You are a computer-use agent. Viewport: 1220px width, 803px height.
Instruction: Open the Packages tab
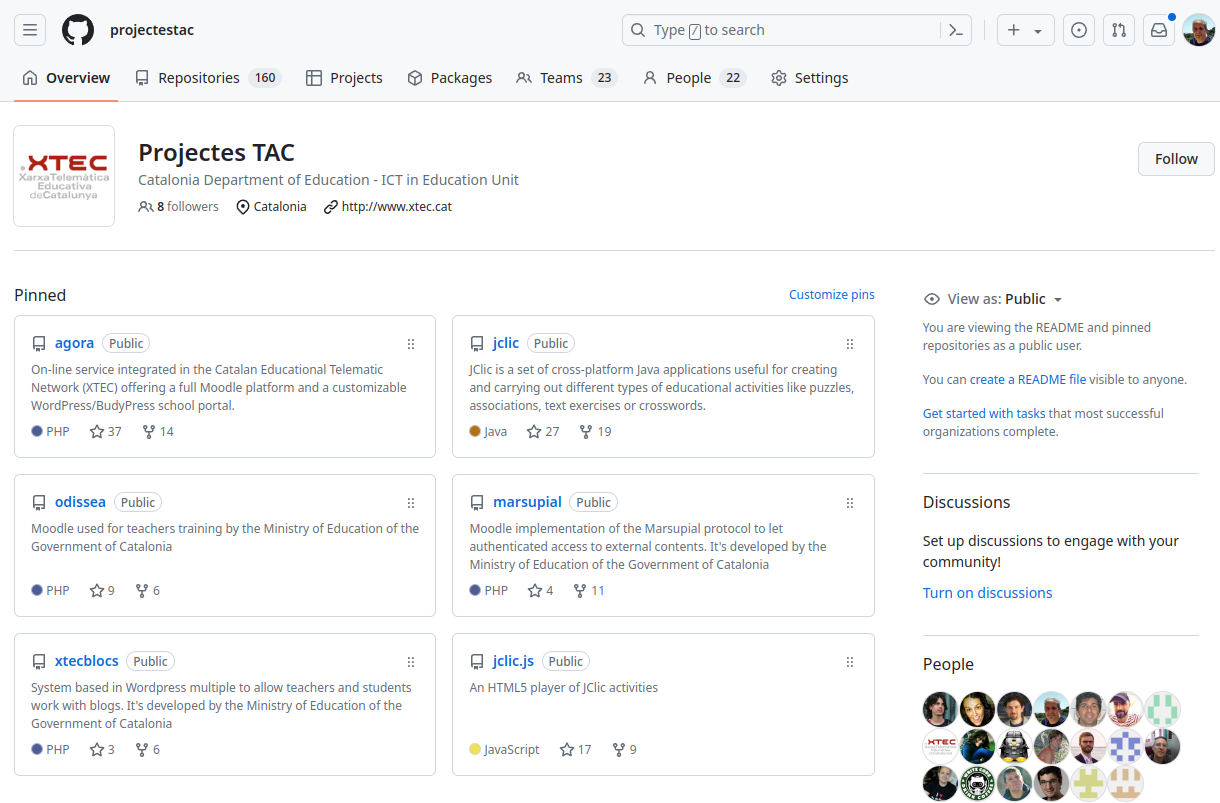450,78
